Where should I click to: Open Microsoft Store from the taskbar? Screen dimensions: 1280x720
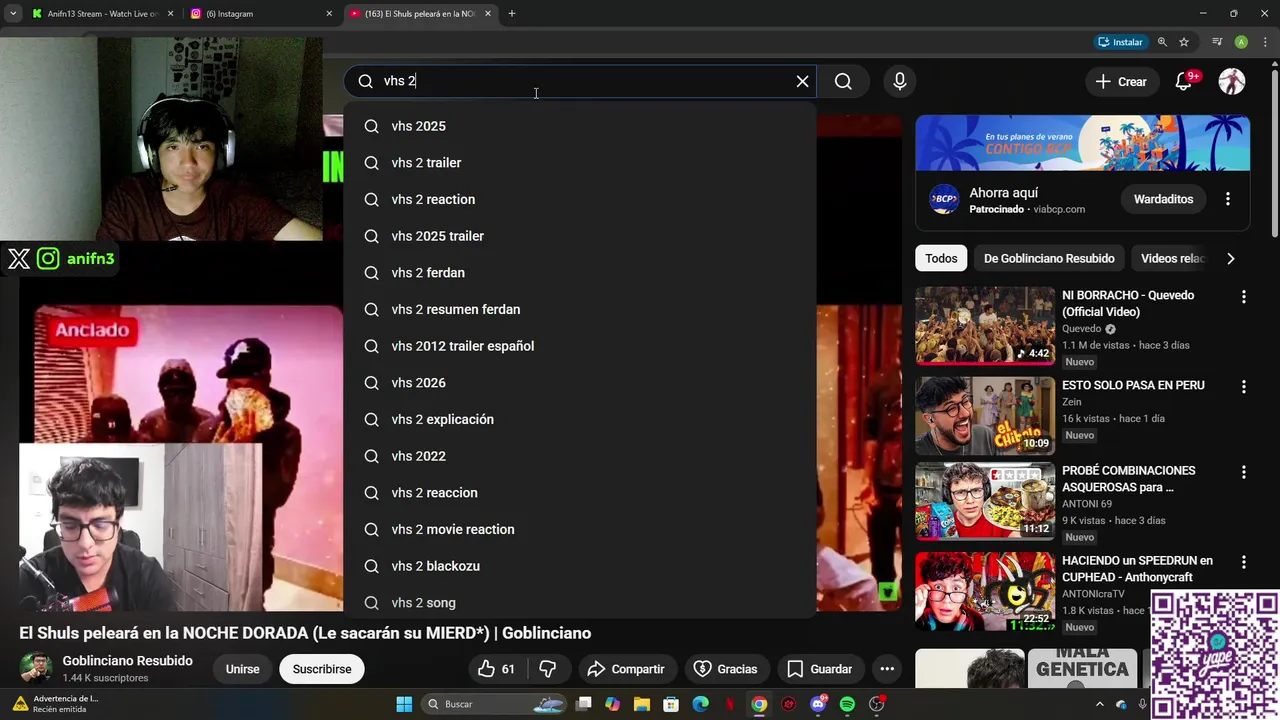click(x=671, y=704)
